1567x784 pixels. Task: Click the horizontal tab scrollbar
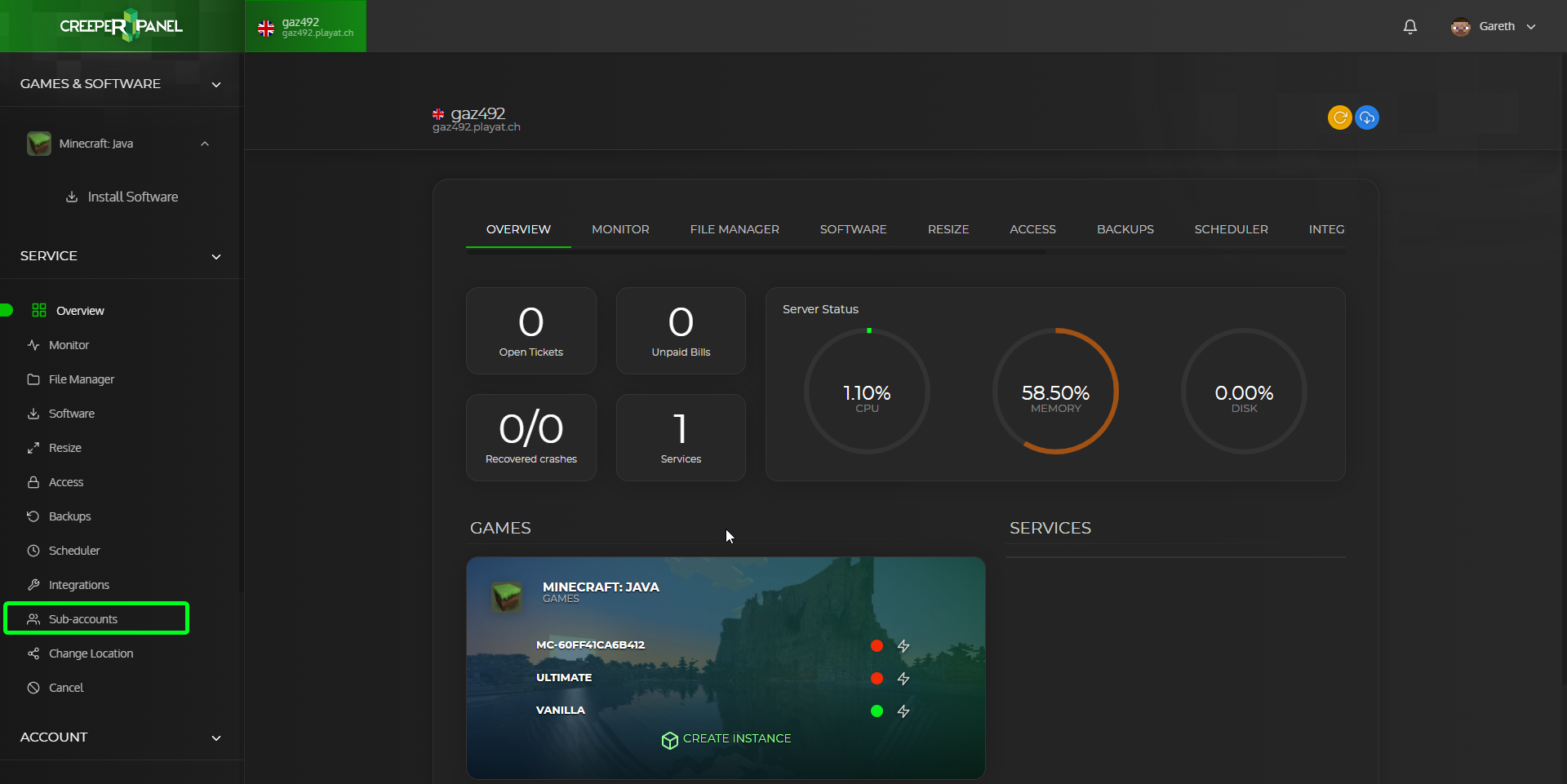click(755, 252)
